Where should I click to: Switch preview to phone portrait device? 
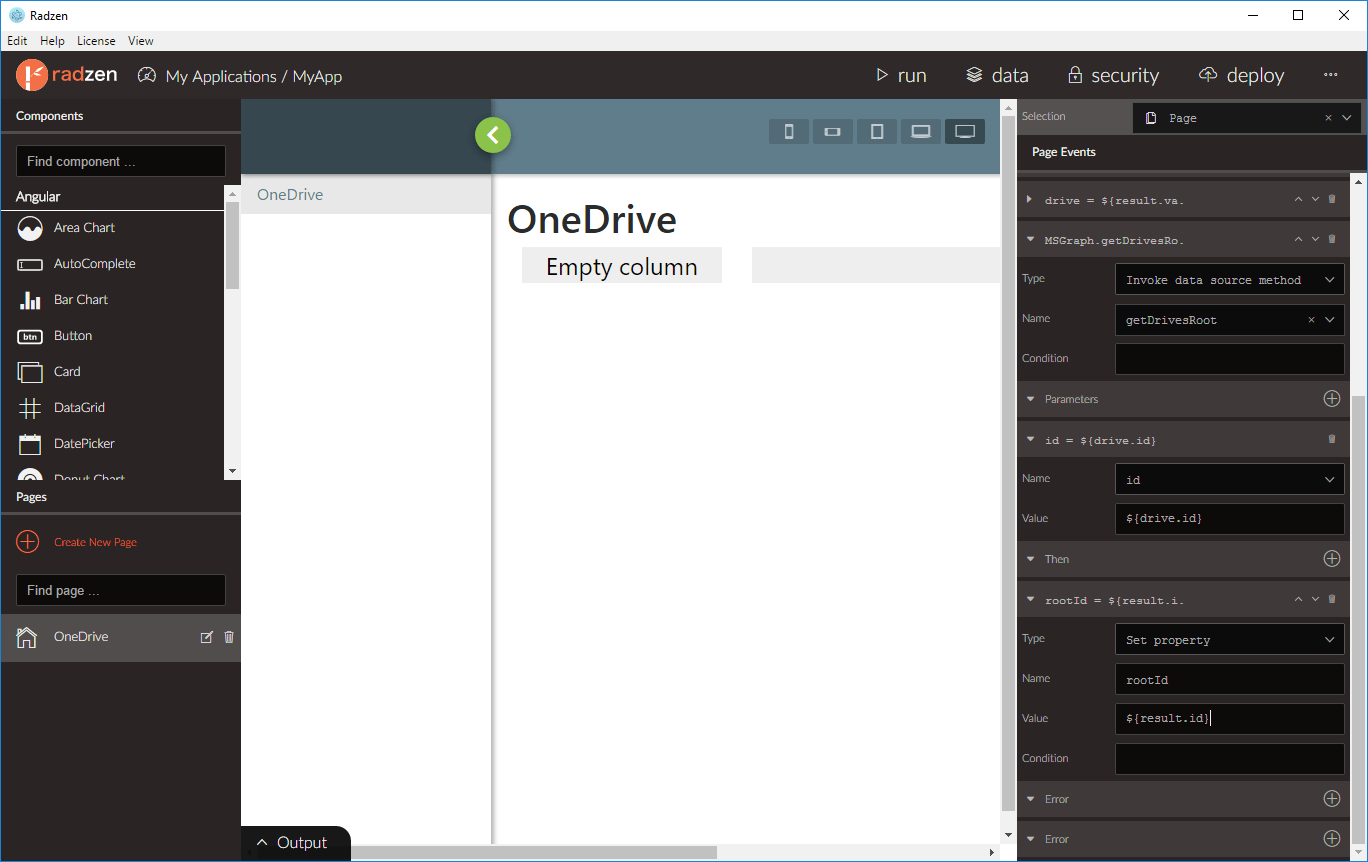tap(789, 132)
